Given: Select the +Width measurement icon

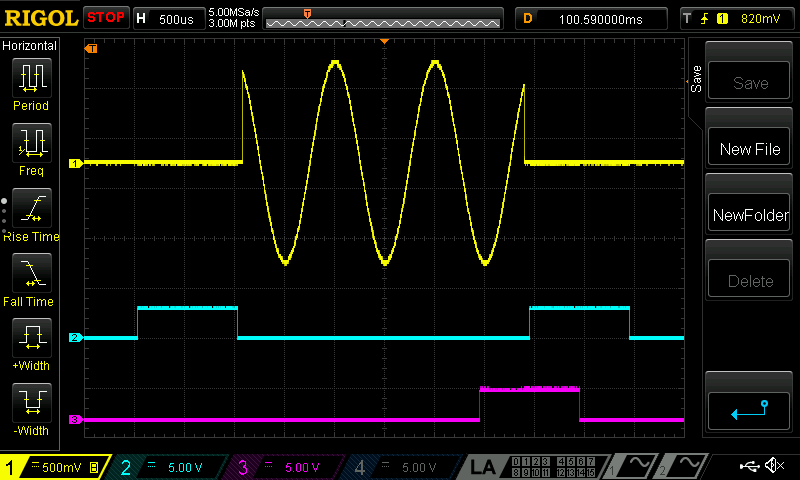Looking at the screenshot, I should pyautogui.click(x=32, y=337).
